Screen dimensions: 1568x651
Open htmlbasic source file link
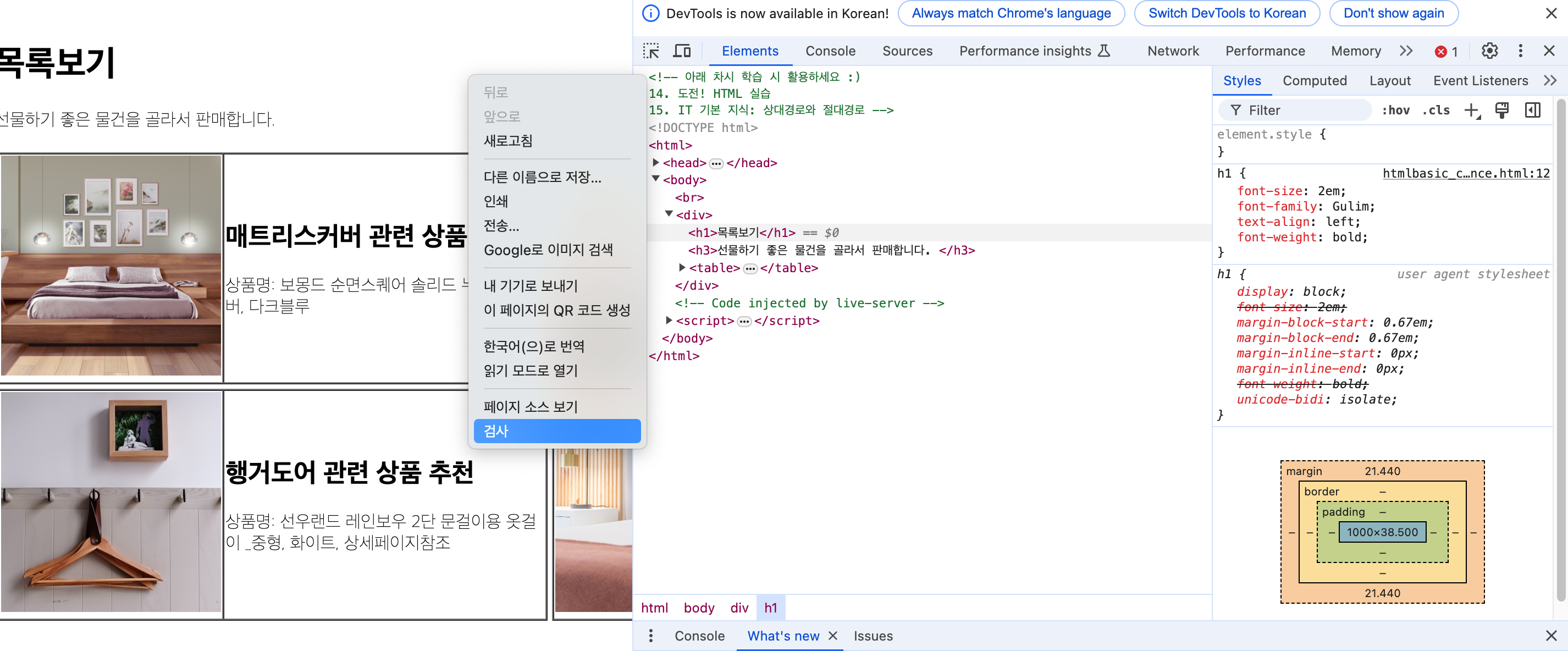1465,174
